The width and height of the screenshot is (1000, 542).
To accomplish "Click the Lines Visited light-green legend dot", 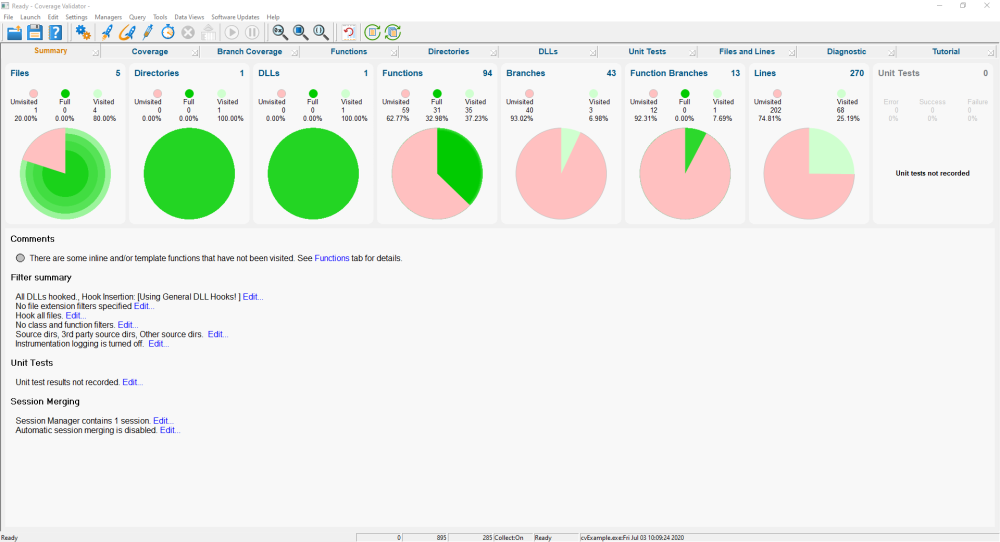I will [841, 94].
